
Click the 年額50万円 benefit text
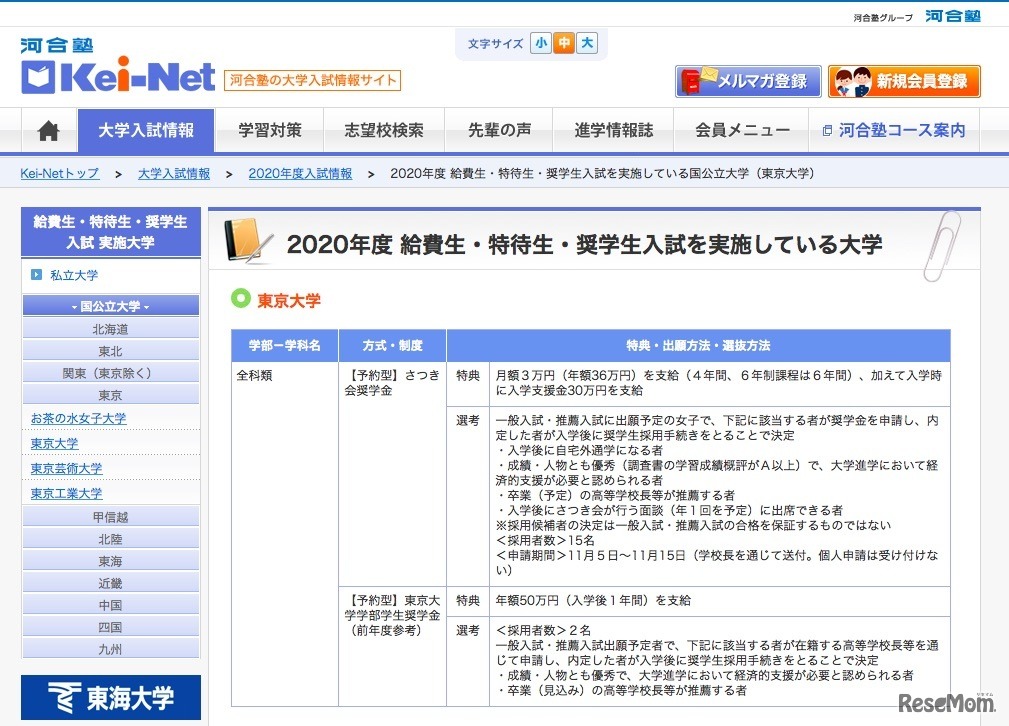pyautogui.click(x=593, y=600)
